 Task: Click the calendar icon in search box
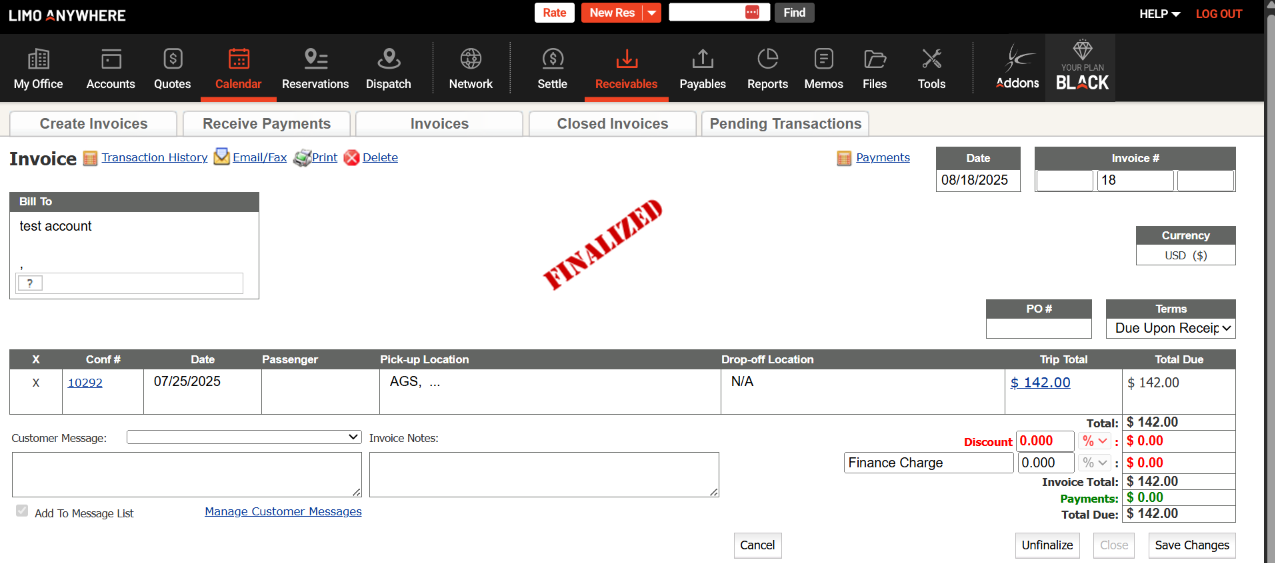[x=752, y=13]
